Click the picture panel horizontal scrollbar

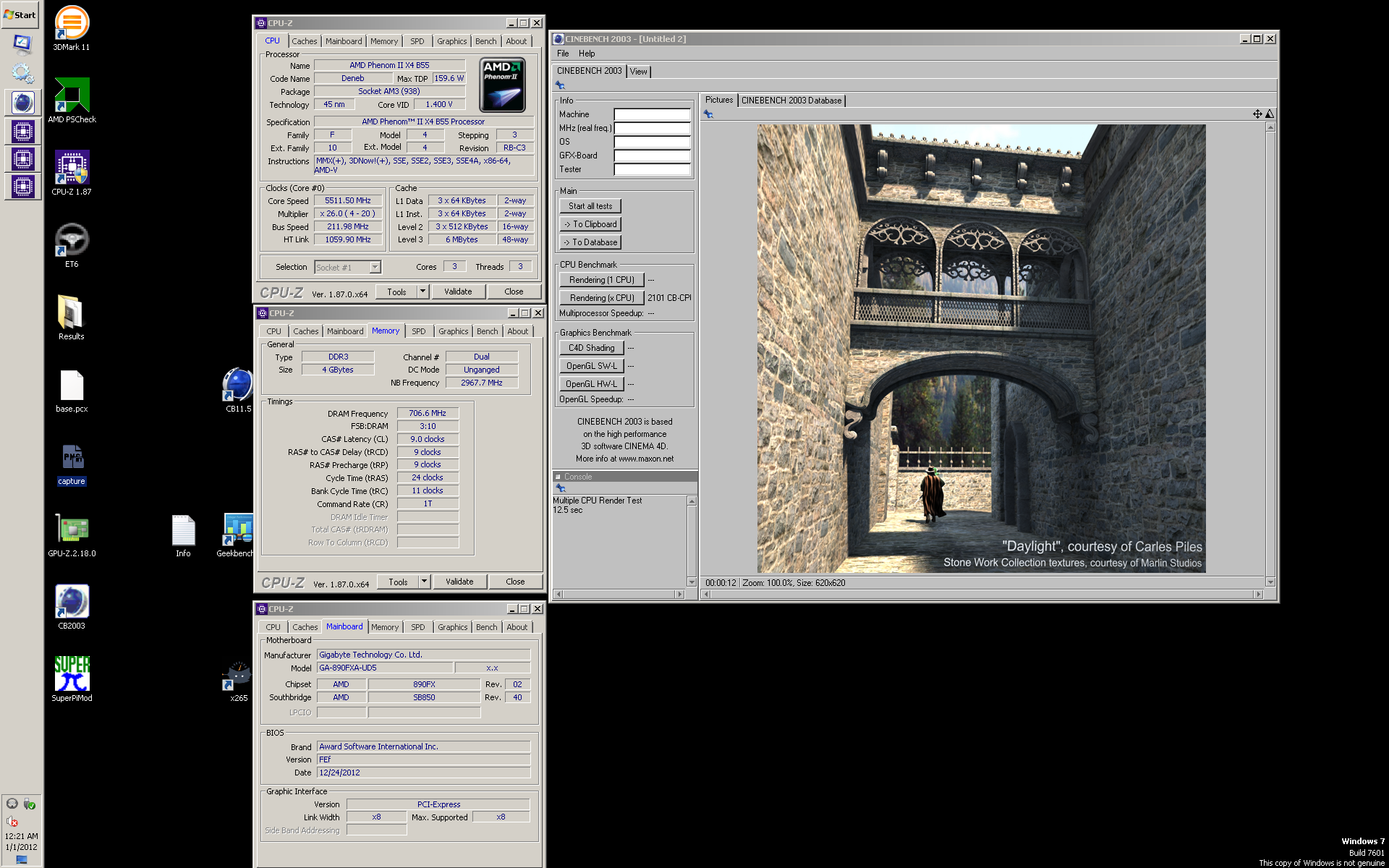coord(983,595)
